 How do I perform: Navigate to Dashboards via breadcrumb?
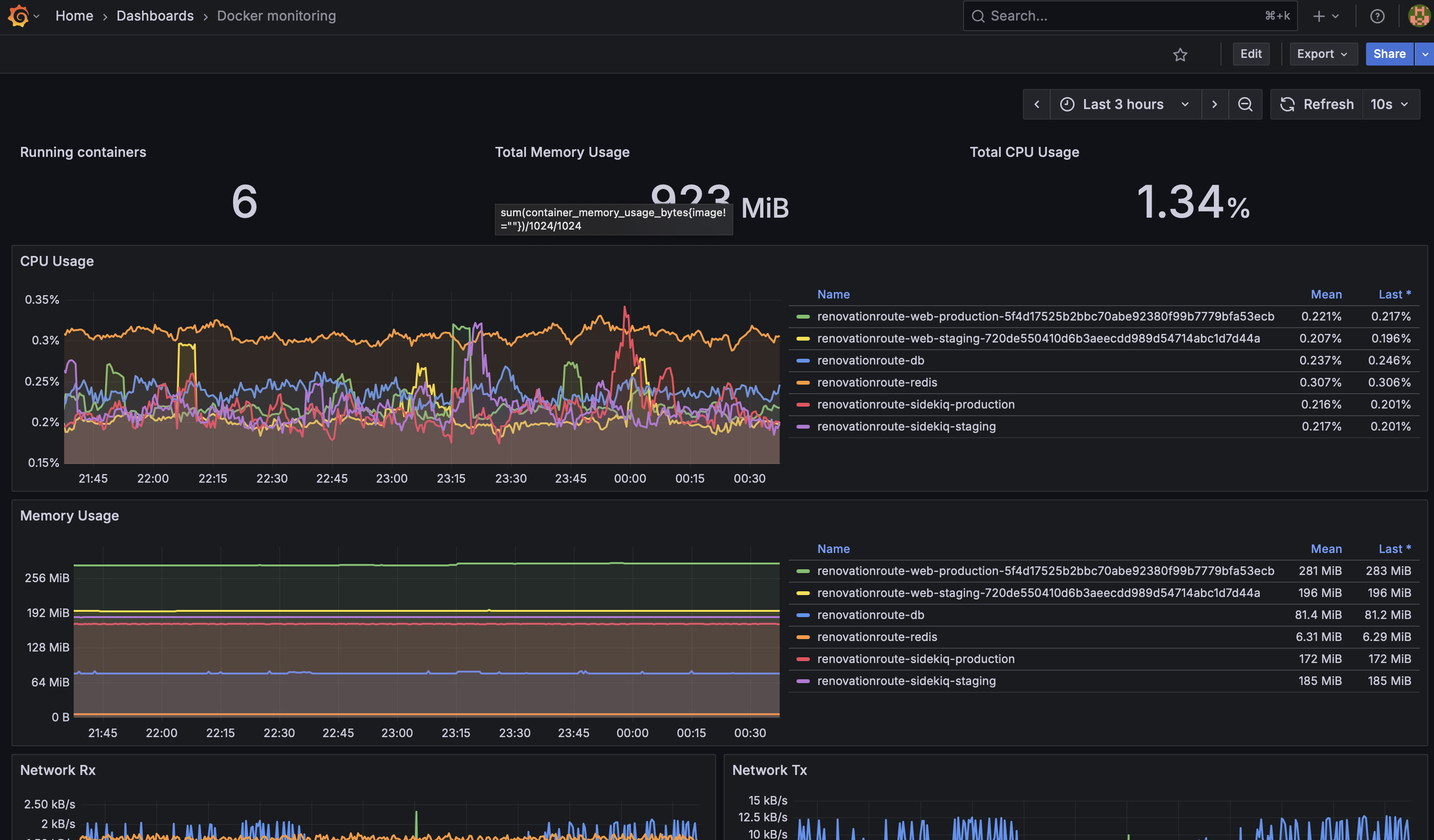(x=155, y=15)
